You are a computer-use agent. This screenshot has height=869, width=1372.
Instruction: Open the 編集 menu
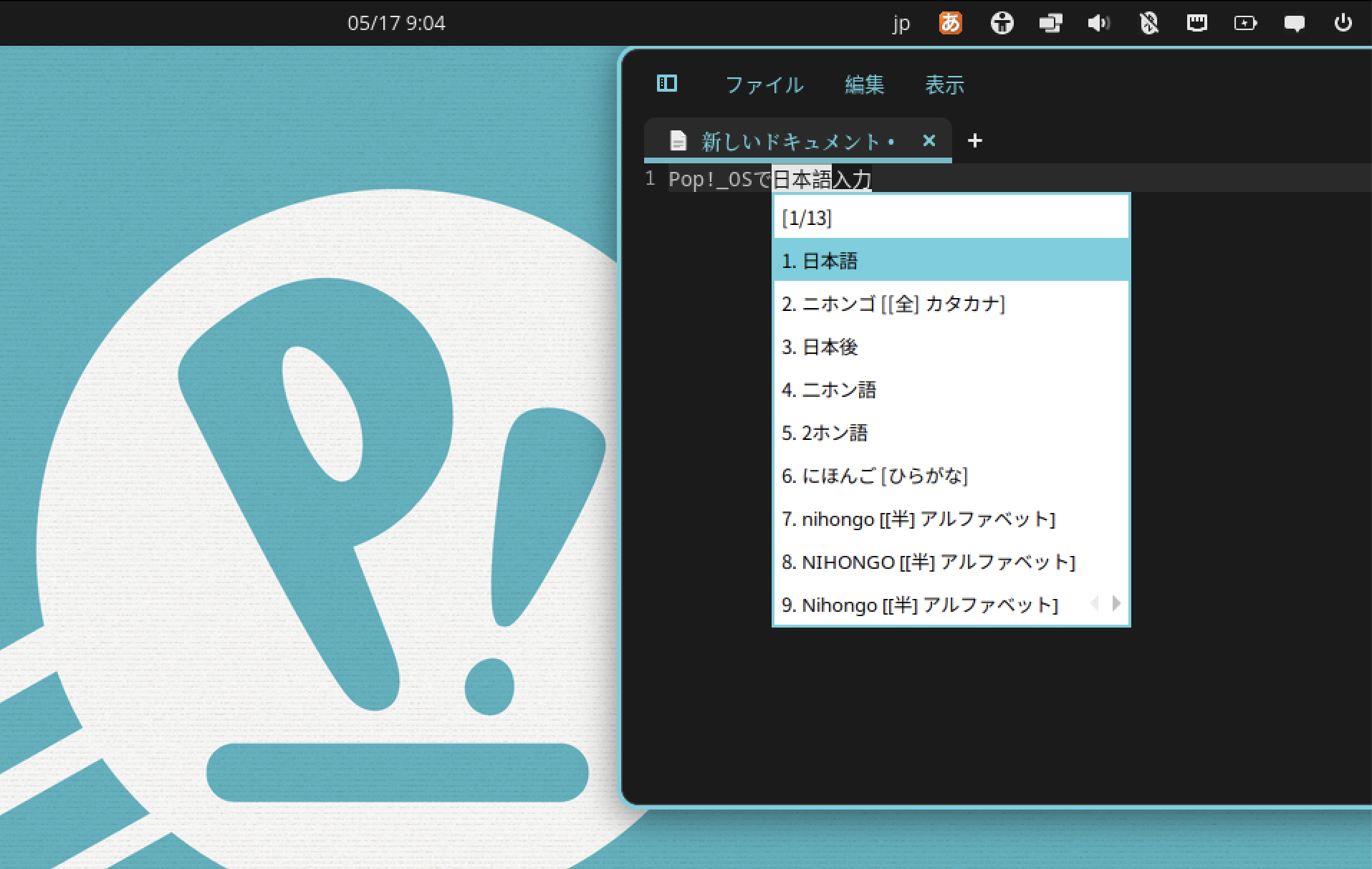tap(864, 85)
